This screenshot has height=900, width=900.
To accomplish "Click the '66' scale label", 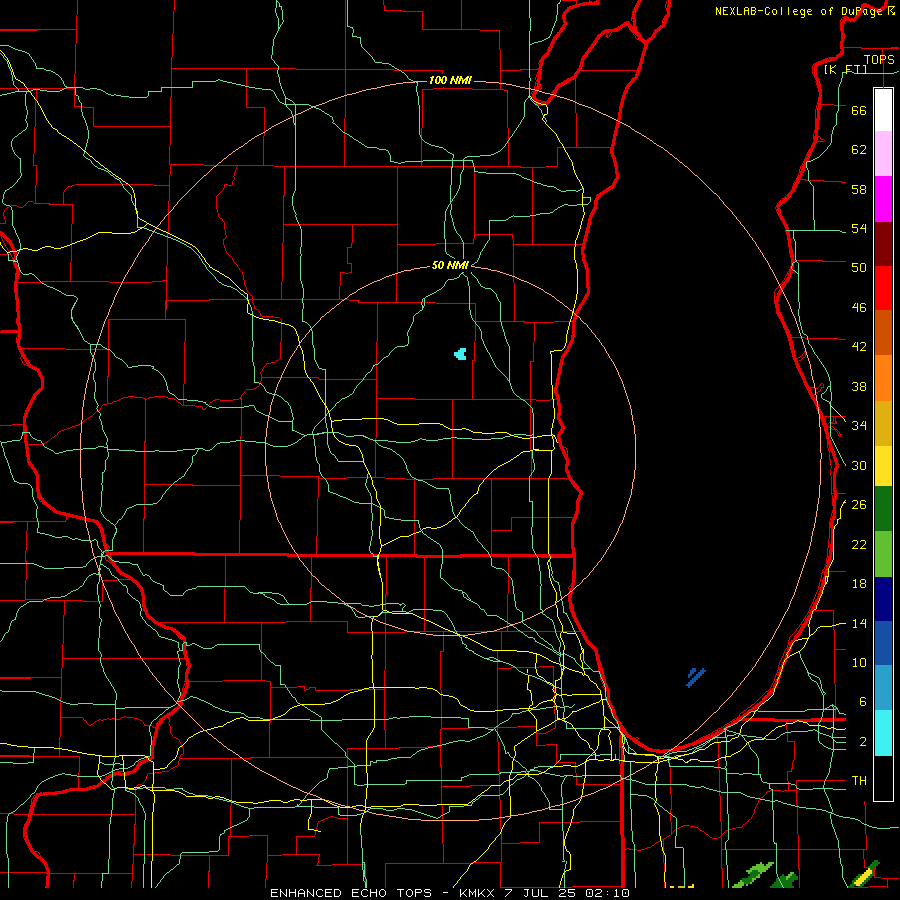I will point(859,110).
